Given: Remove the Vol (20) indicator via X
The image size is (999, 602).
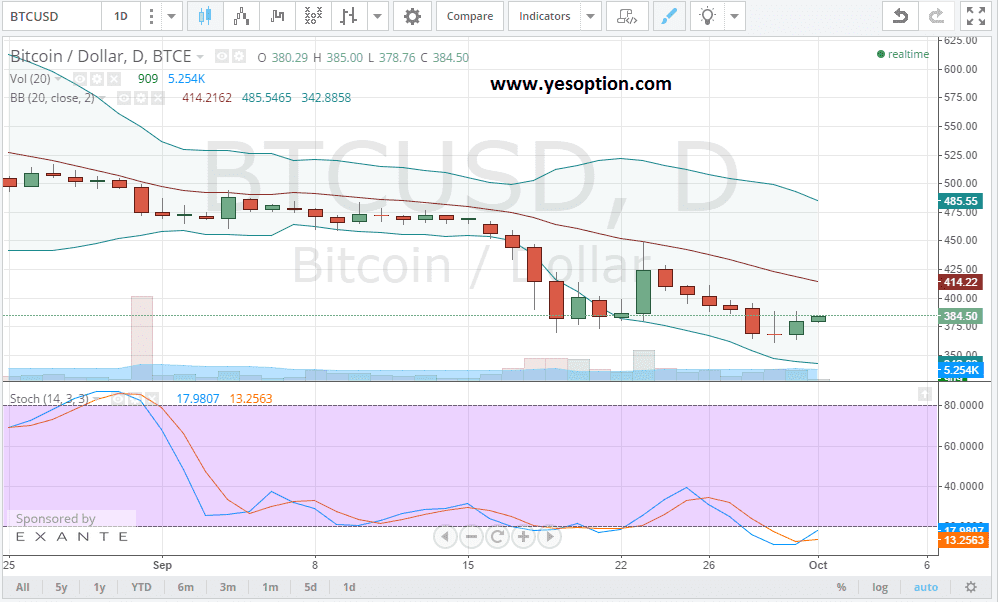Looking at the screenshot, I should 113,79.
